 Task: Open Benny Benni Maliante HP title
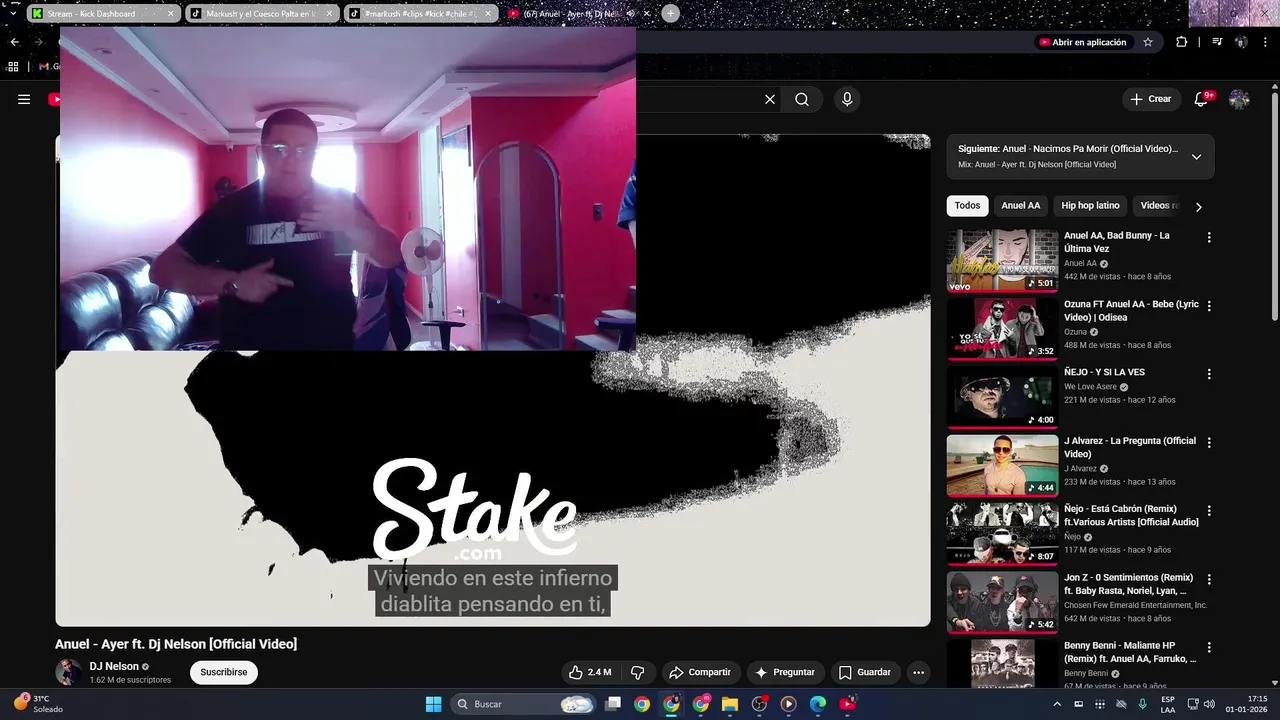pyautogui.click(x=1130, y=652)
